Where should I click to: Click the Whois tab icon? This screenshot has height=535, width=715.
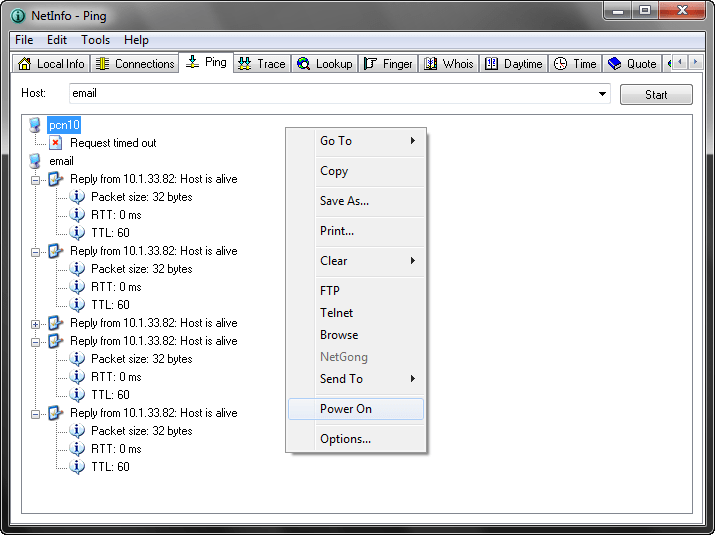pyautogui.click(x=430, y=63)
